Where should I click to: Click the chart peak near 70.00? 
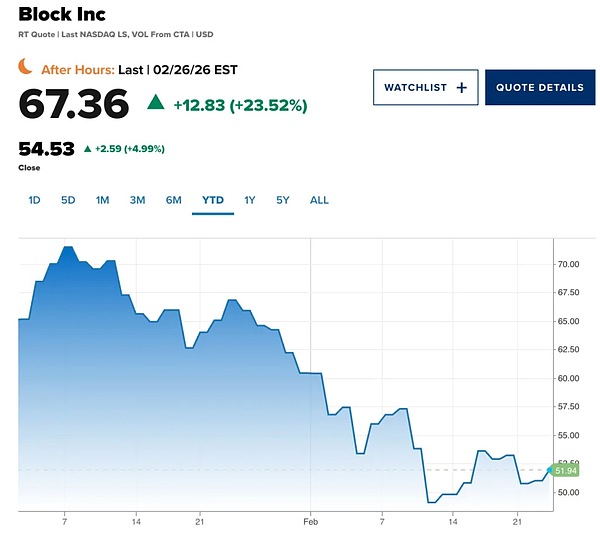pos(68,247)
